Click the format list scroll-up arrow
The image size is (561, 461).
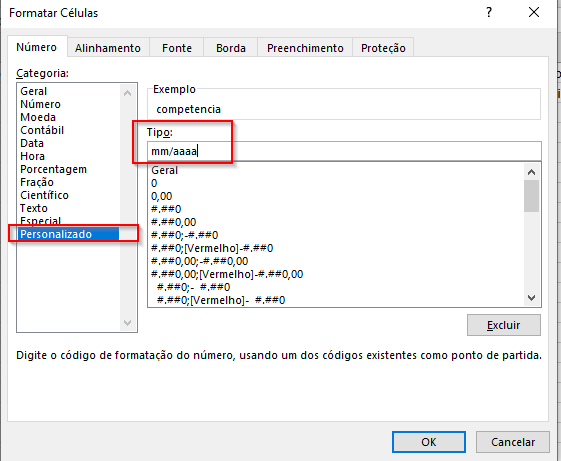coord(532,172)
